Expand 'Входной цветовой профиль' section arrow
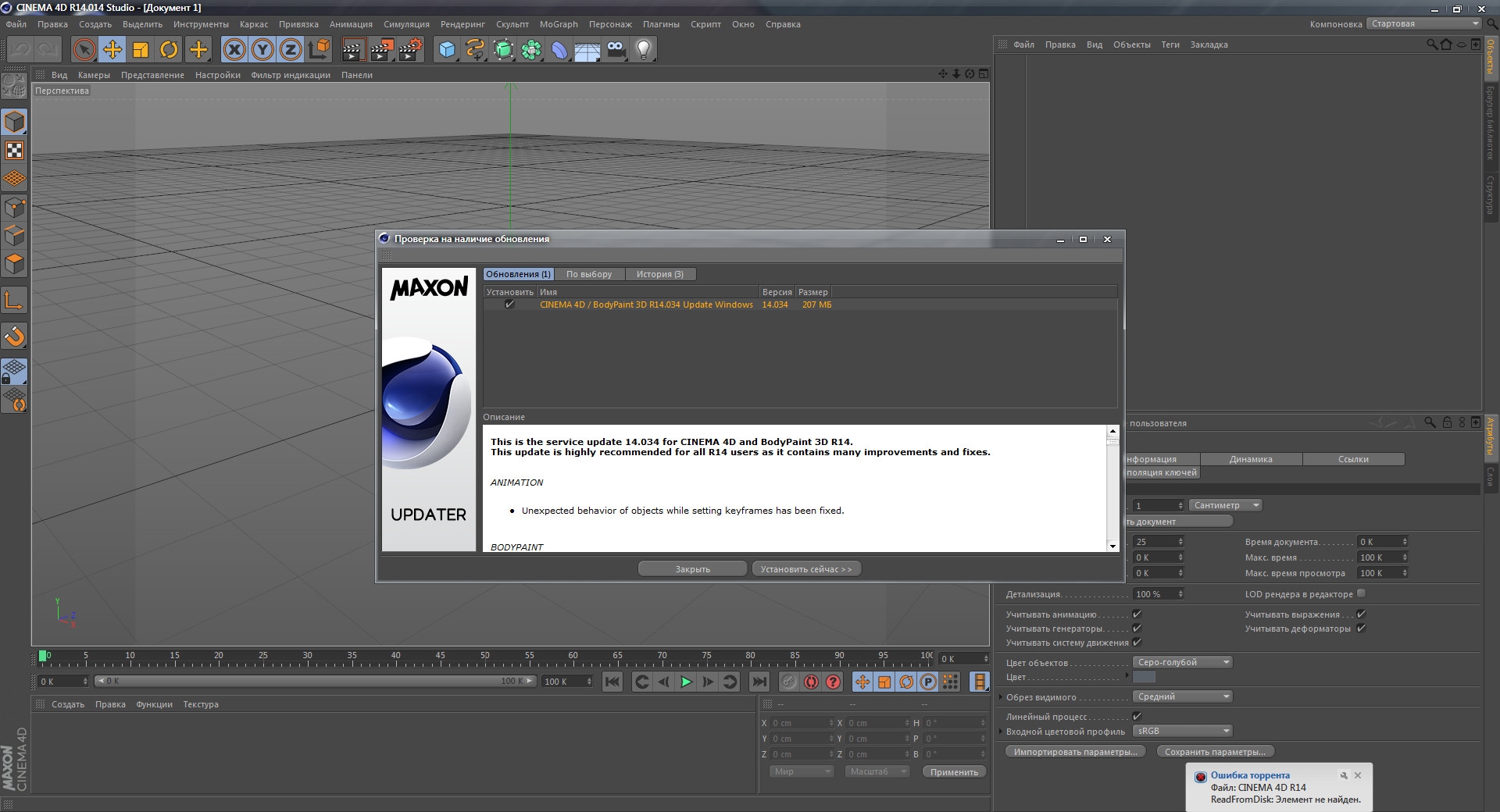This screenshot has width=1500, height=812. 1001,732
